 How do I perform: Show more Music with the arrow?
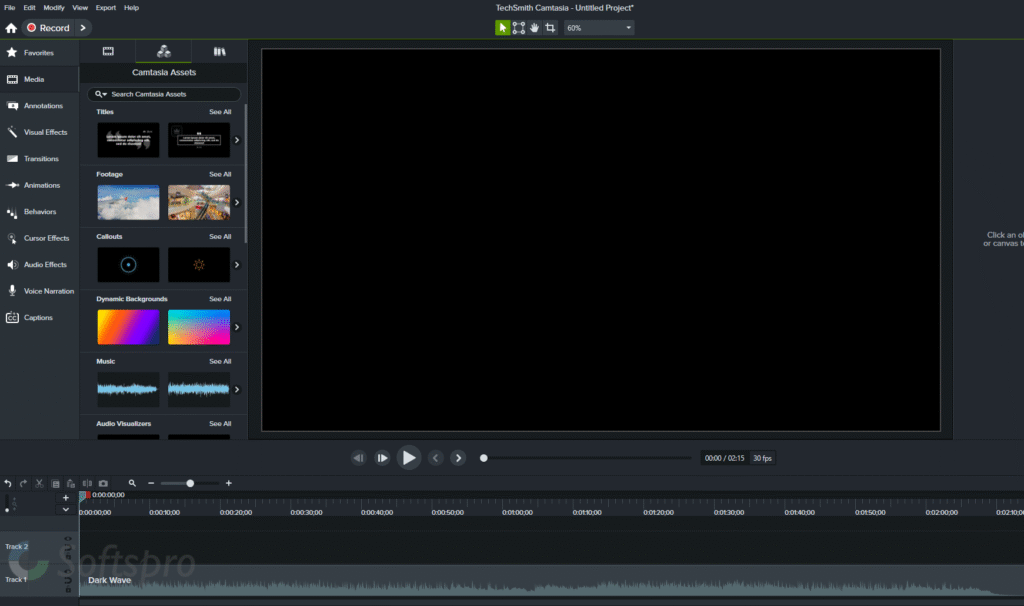(237, 389)
